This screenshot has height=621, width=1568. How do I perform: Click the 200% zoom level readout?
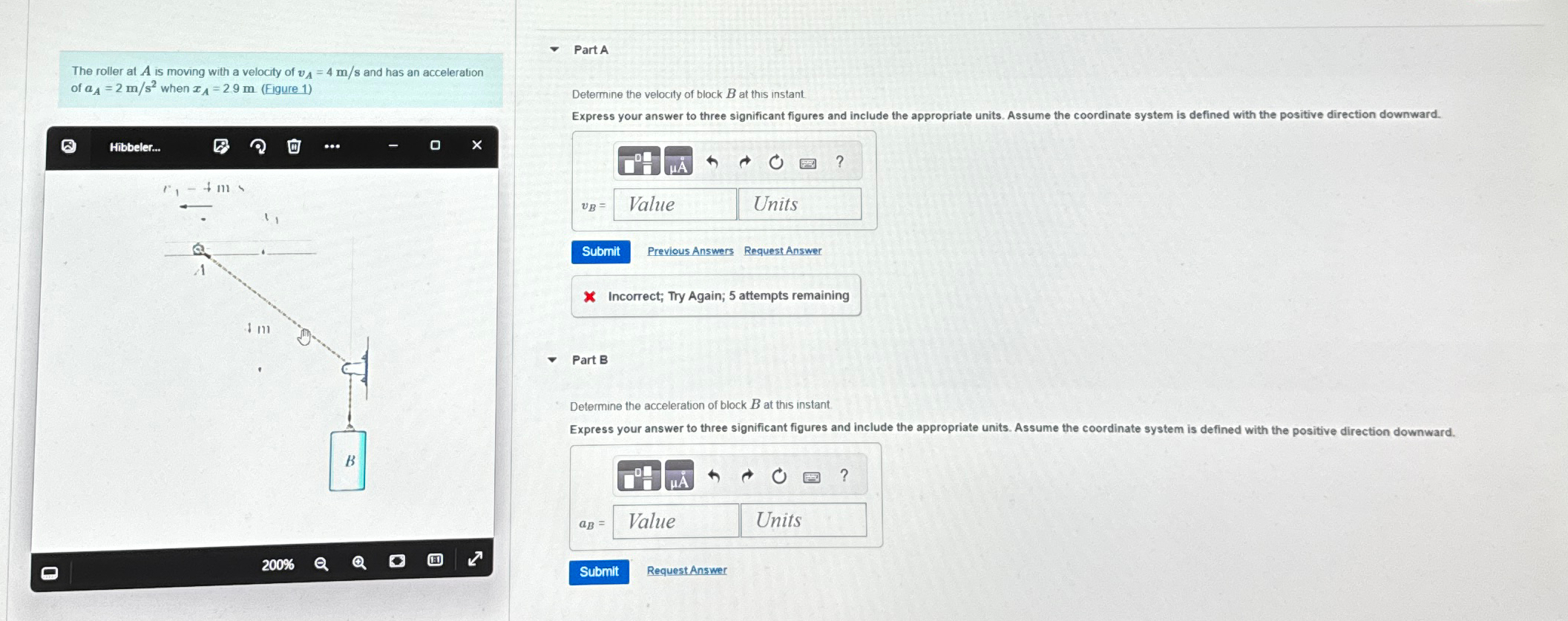click(x=278, y=565)
